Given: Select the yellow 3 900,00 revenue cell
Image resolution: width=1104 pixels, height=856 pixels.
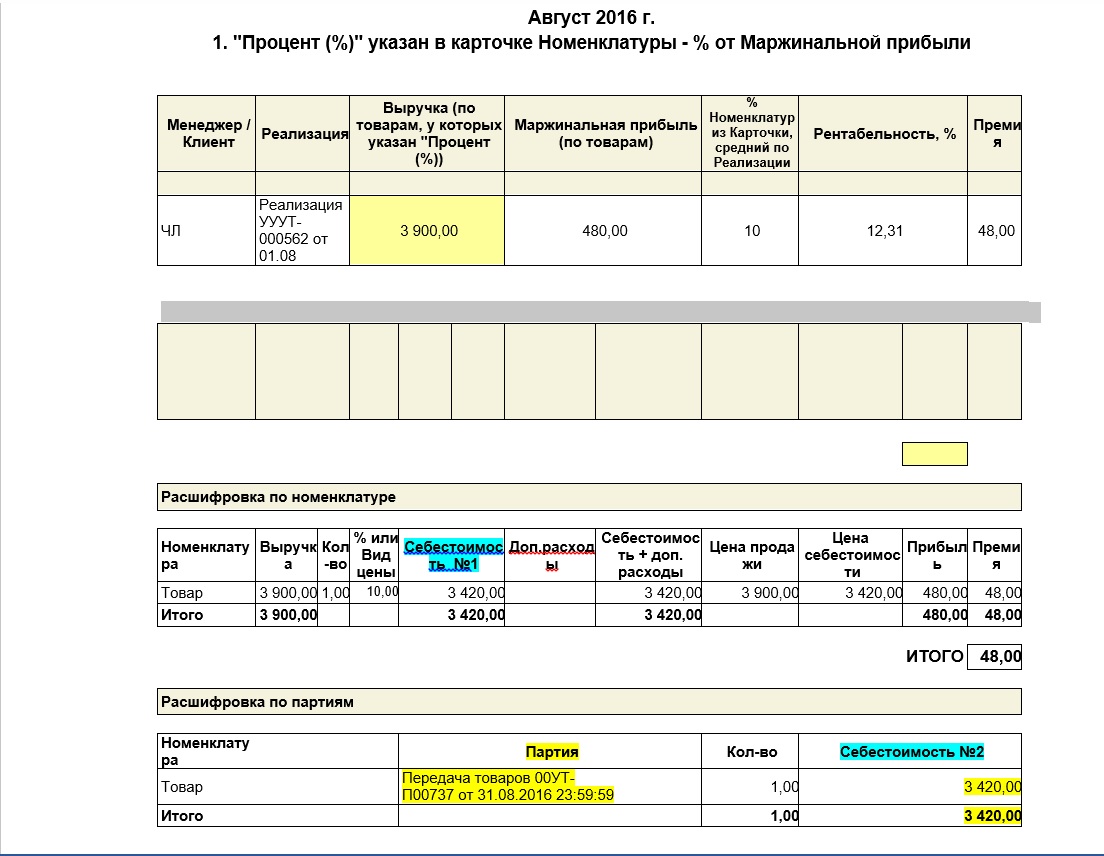Looking at the screenshot, I should click(428, 231).
